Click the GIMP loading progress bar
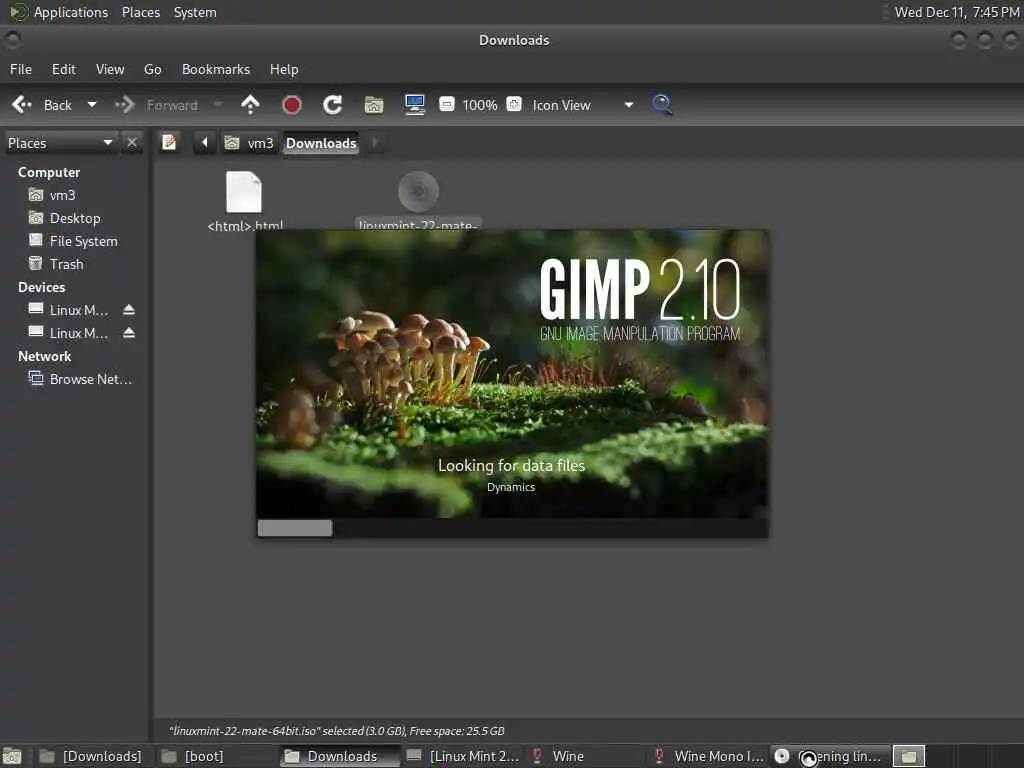The height and width of the screenshot is (768, 1024). [511, 528]
